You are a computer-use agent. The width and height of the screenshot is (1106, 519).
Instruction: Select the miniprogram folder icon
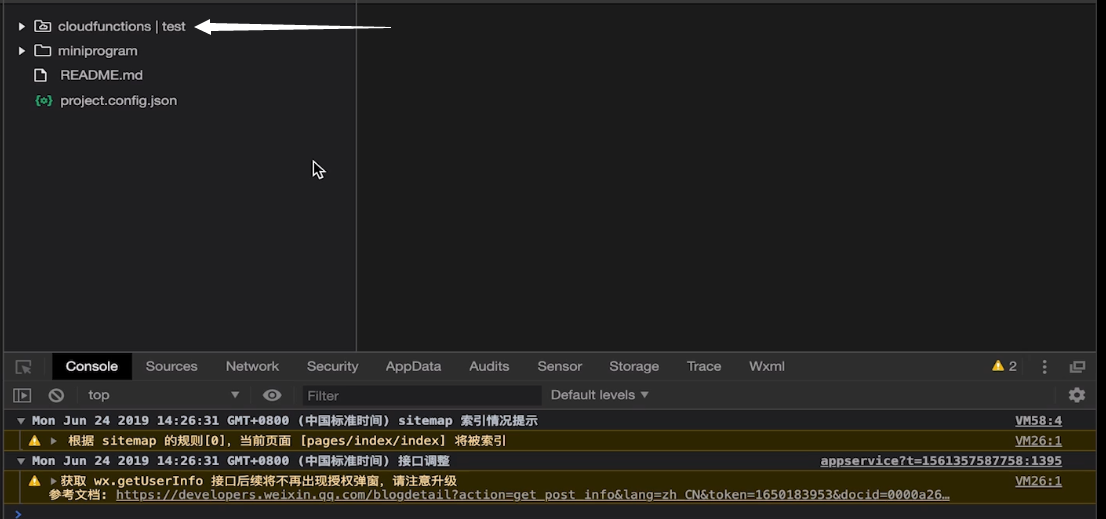pos(42,51)
